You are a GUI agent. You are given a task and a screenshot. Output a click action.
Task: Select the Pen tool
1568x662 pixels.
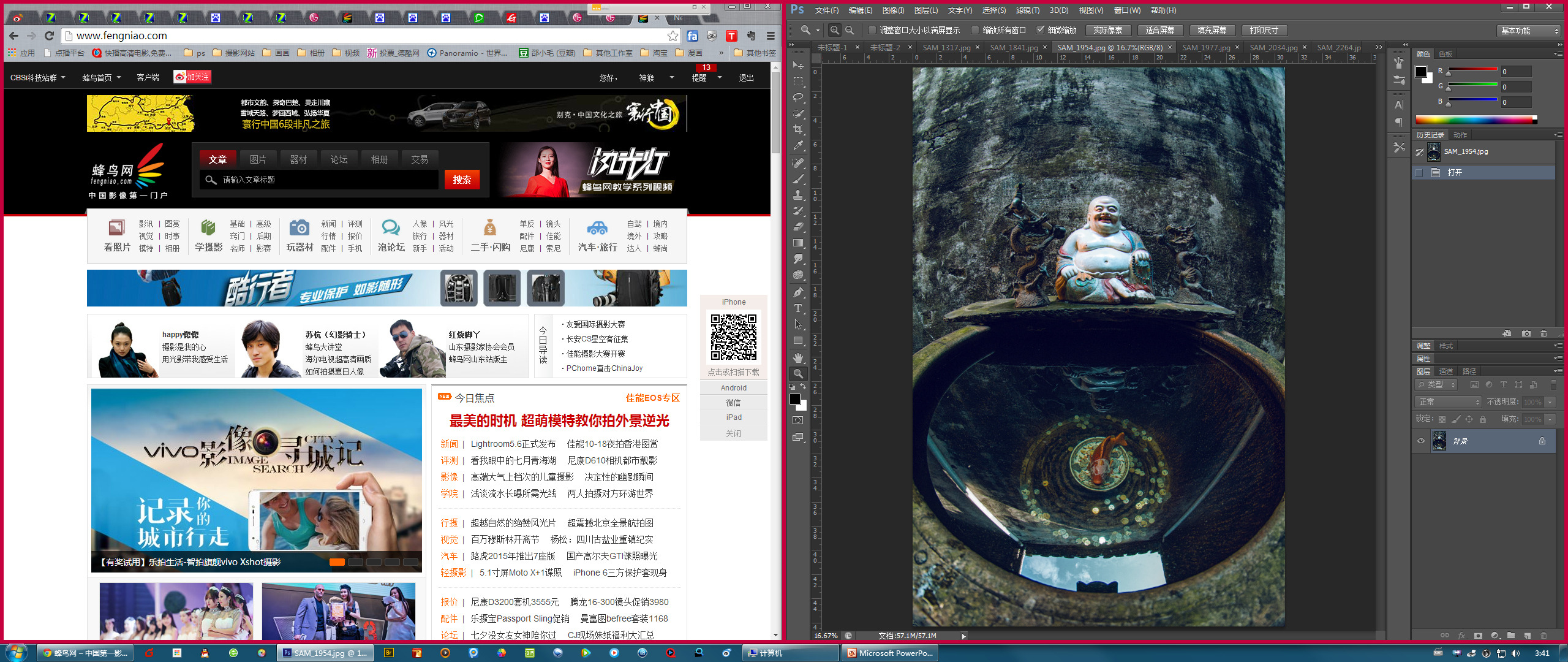click(798, 292)
